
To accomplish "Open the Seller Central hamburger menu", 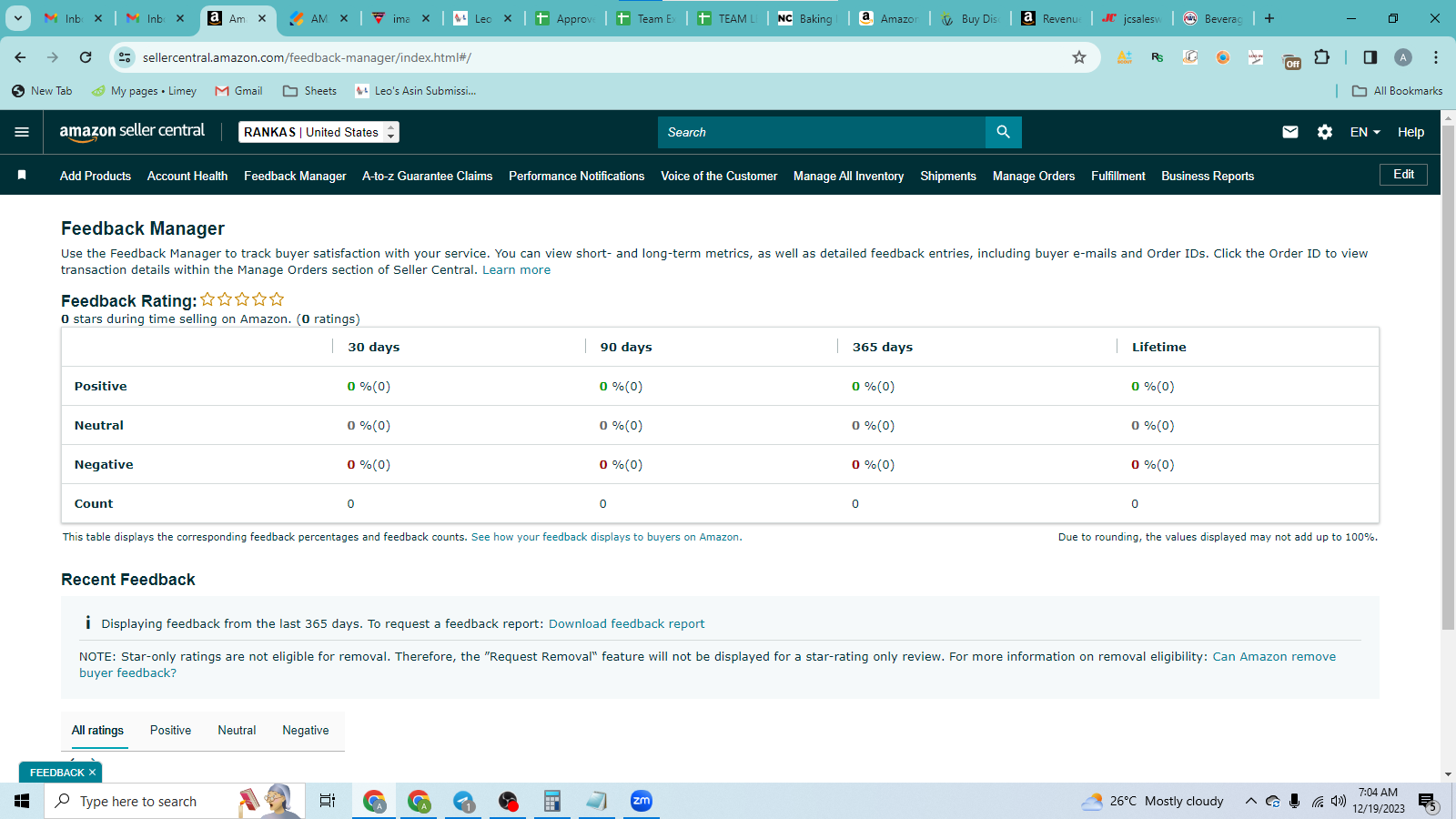I will [22, 132].
